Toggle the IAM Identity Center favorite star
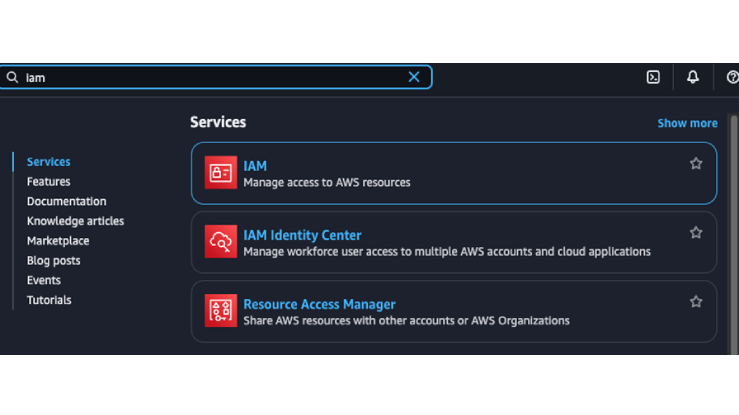739x415 pixels. (696, 232)
